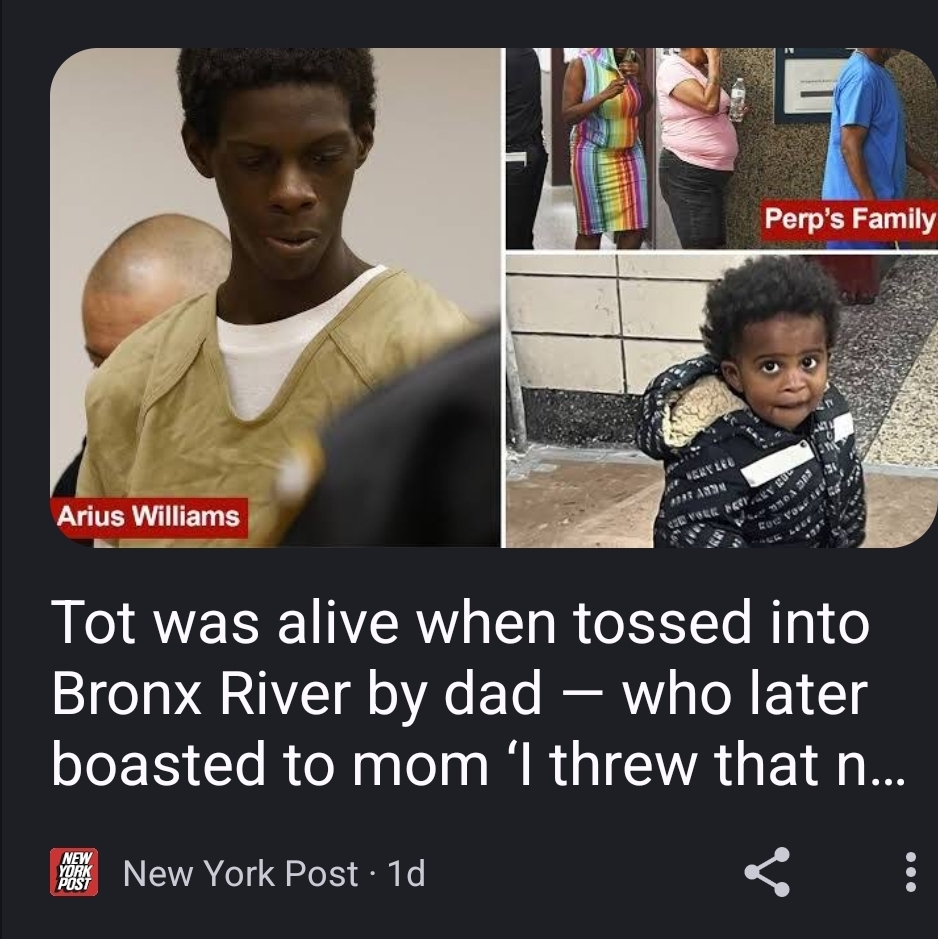
Task: Tap the share icon
Action: [x=767, y=872]
